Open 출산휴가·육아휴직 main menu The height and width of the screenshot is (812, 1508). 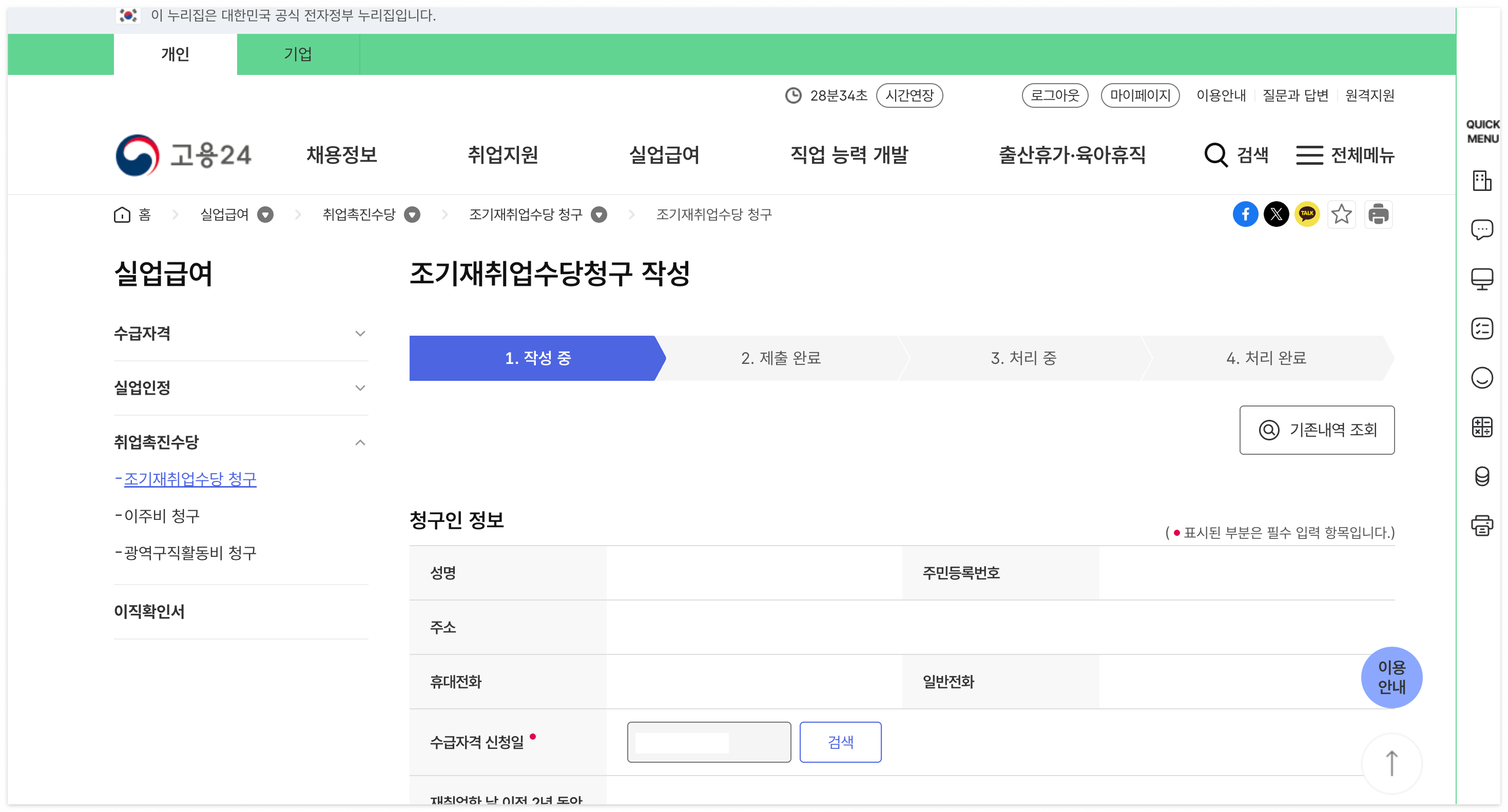coord(1071,155)
